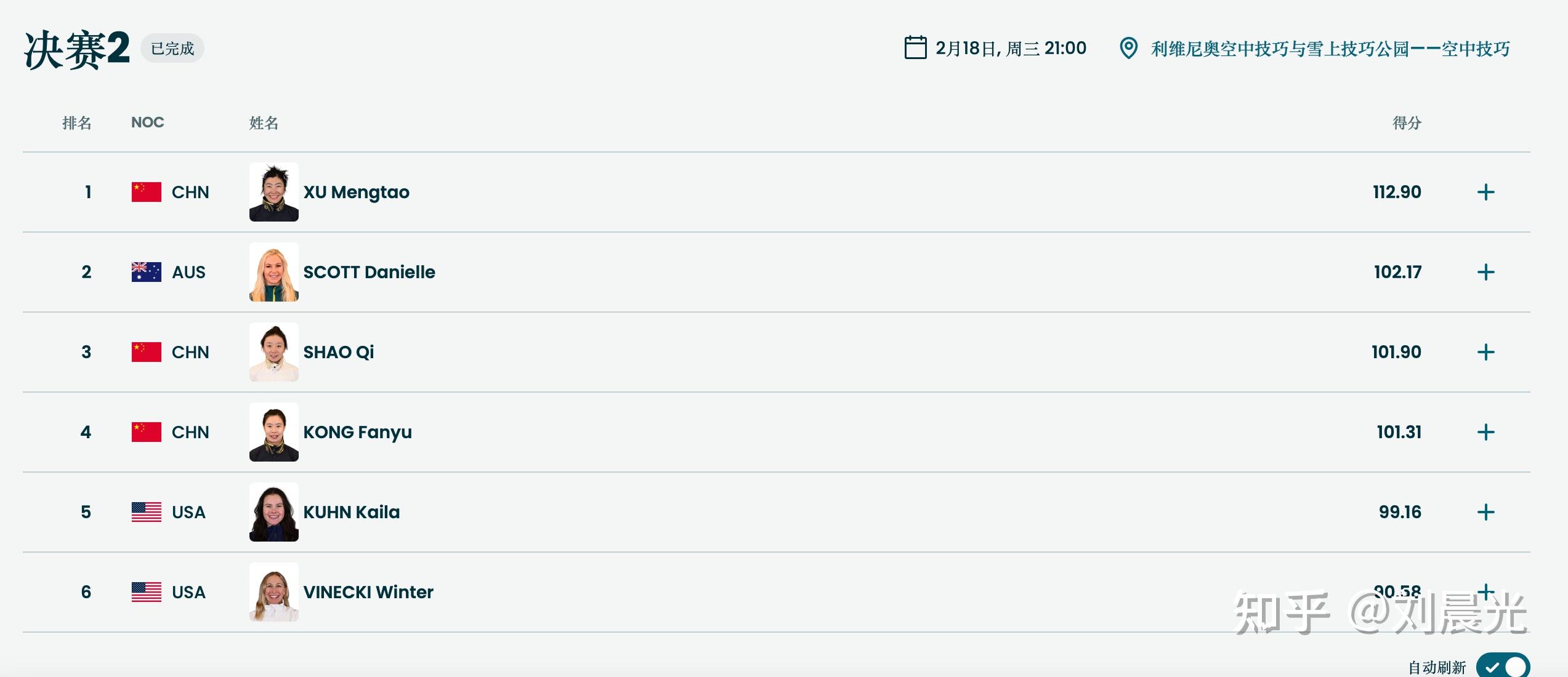
Task: Open XU Mengtao's athlete photo
Action: click(x=274, y=192)
